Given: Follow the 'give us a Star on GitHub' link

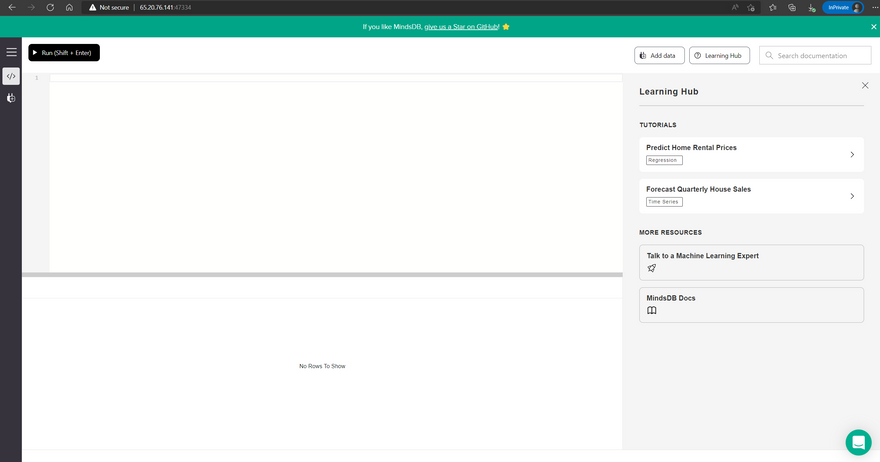Looking at the screenshot, I should [461, 27].
